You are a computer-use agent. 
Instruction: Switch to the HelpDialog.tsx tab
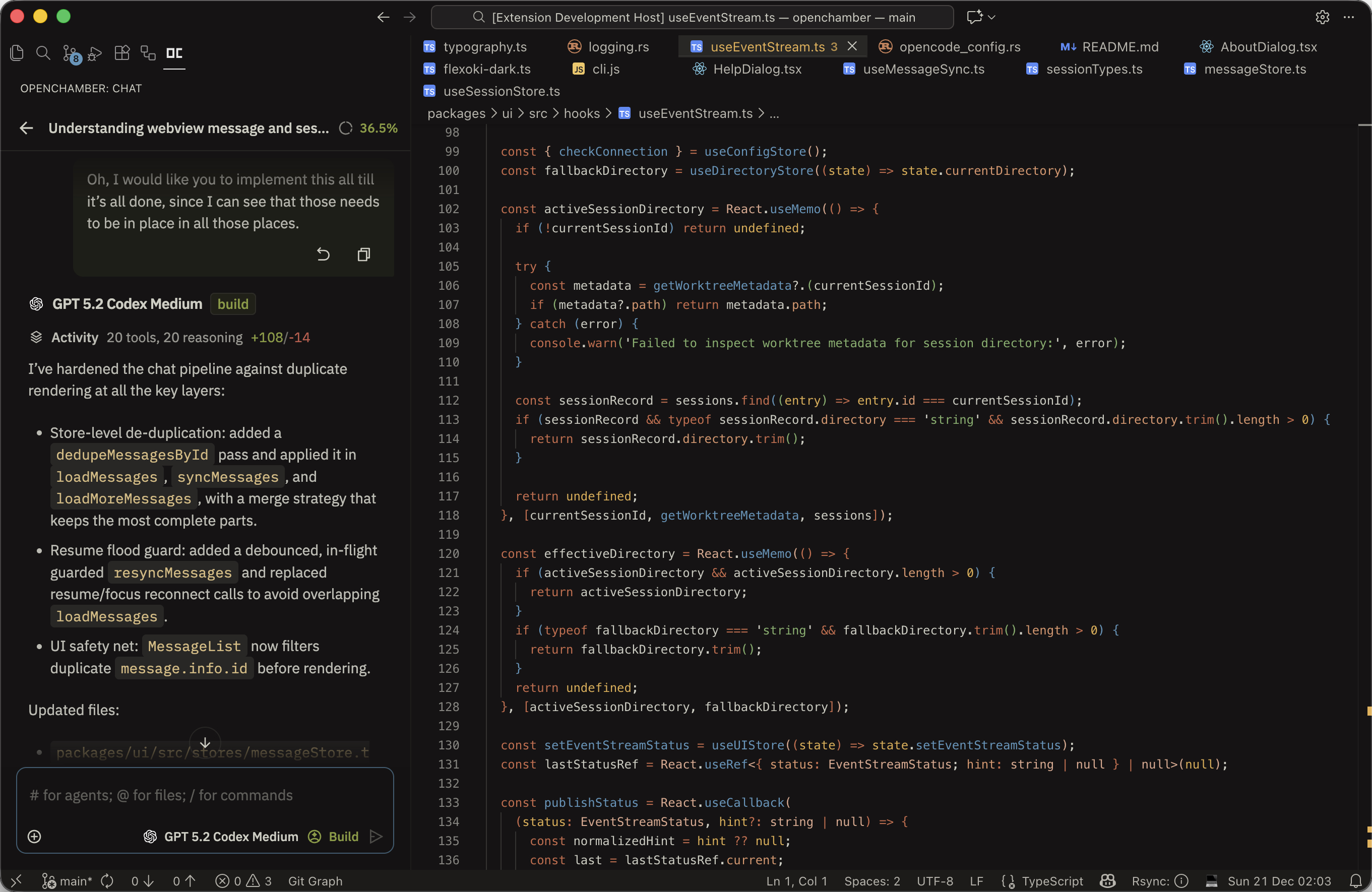(x=747, y=69)
